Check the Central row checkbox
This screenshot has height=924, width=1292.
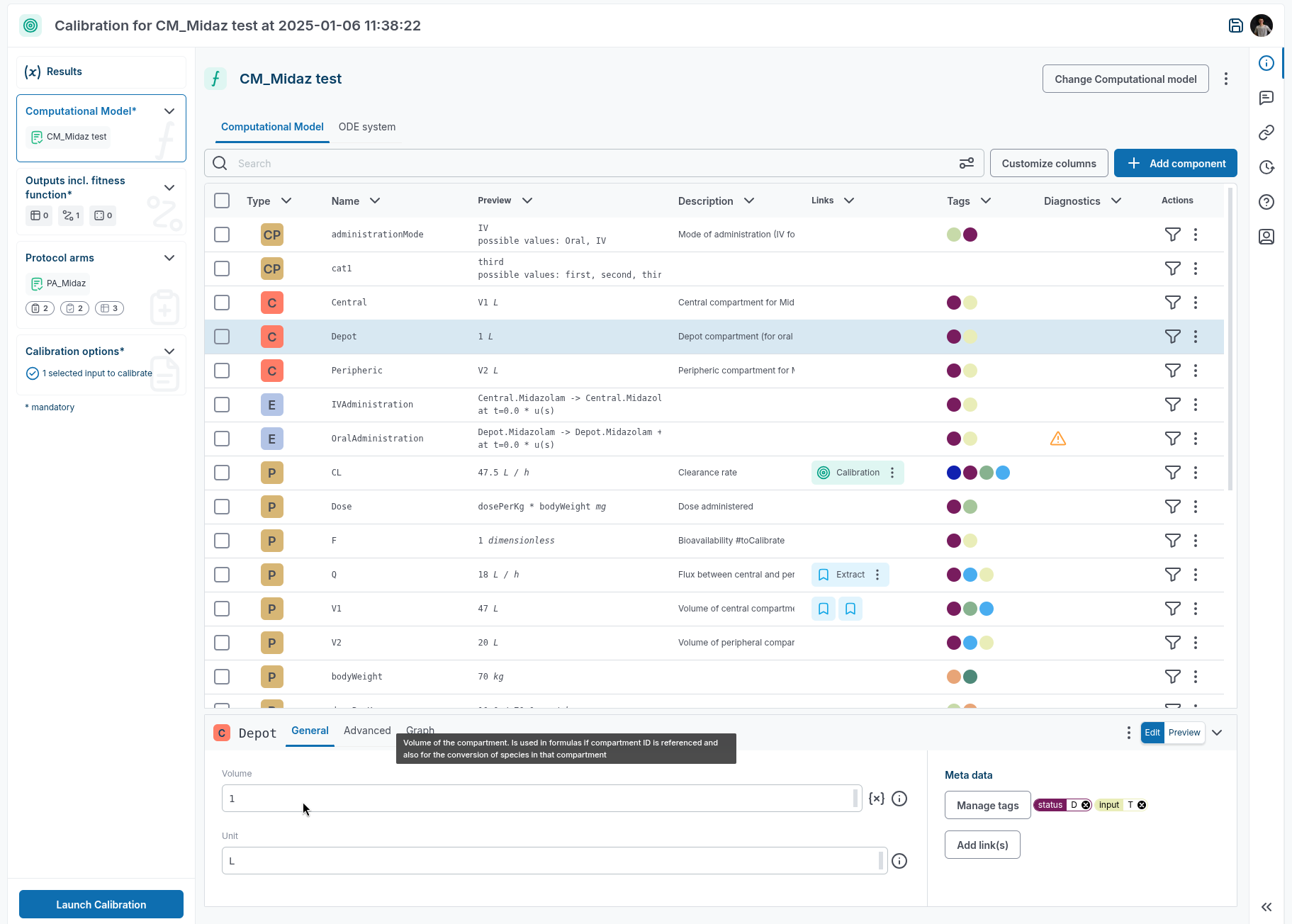point(222,303)
